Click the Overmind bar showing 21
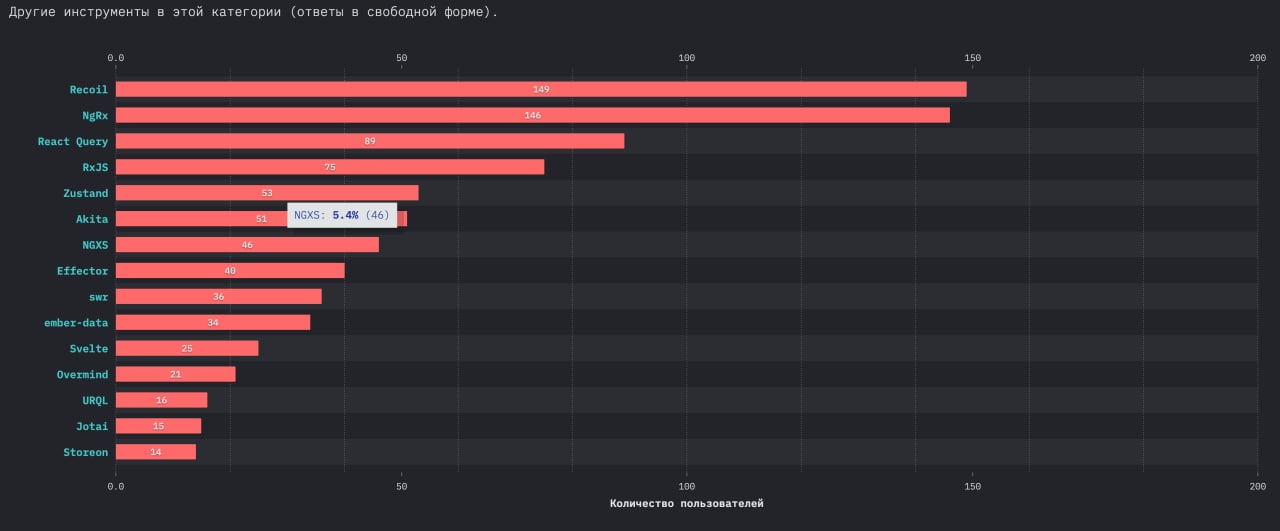1280x531 pixels. click(x=176, y=374)
